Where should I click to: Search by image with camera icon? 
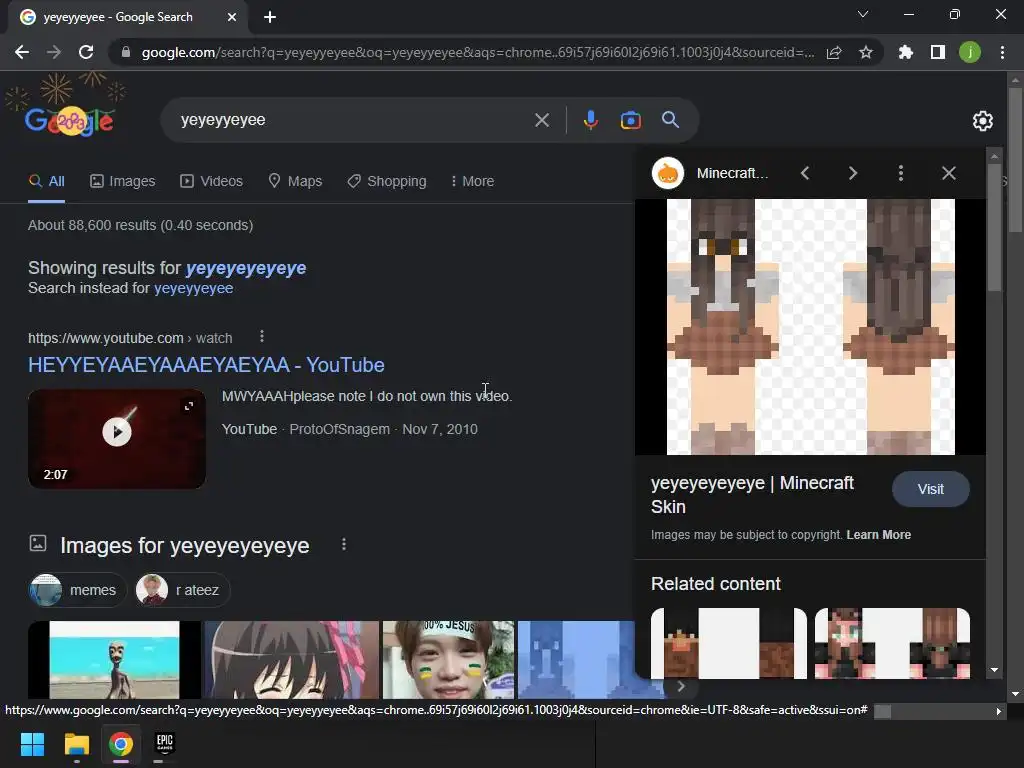tap(630, 120)
